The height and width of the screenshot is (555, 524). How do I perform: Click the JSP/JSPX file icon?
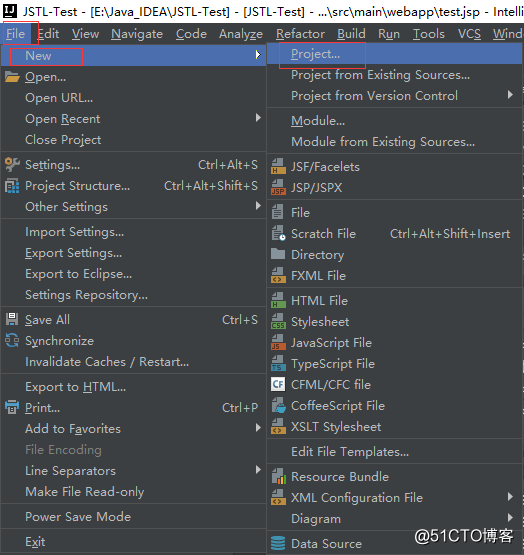click(278, 187)
